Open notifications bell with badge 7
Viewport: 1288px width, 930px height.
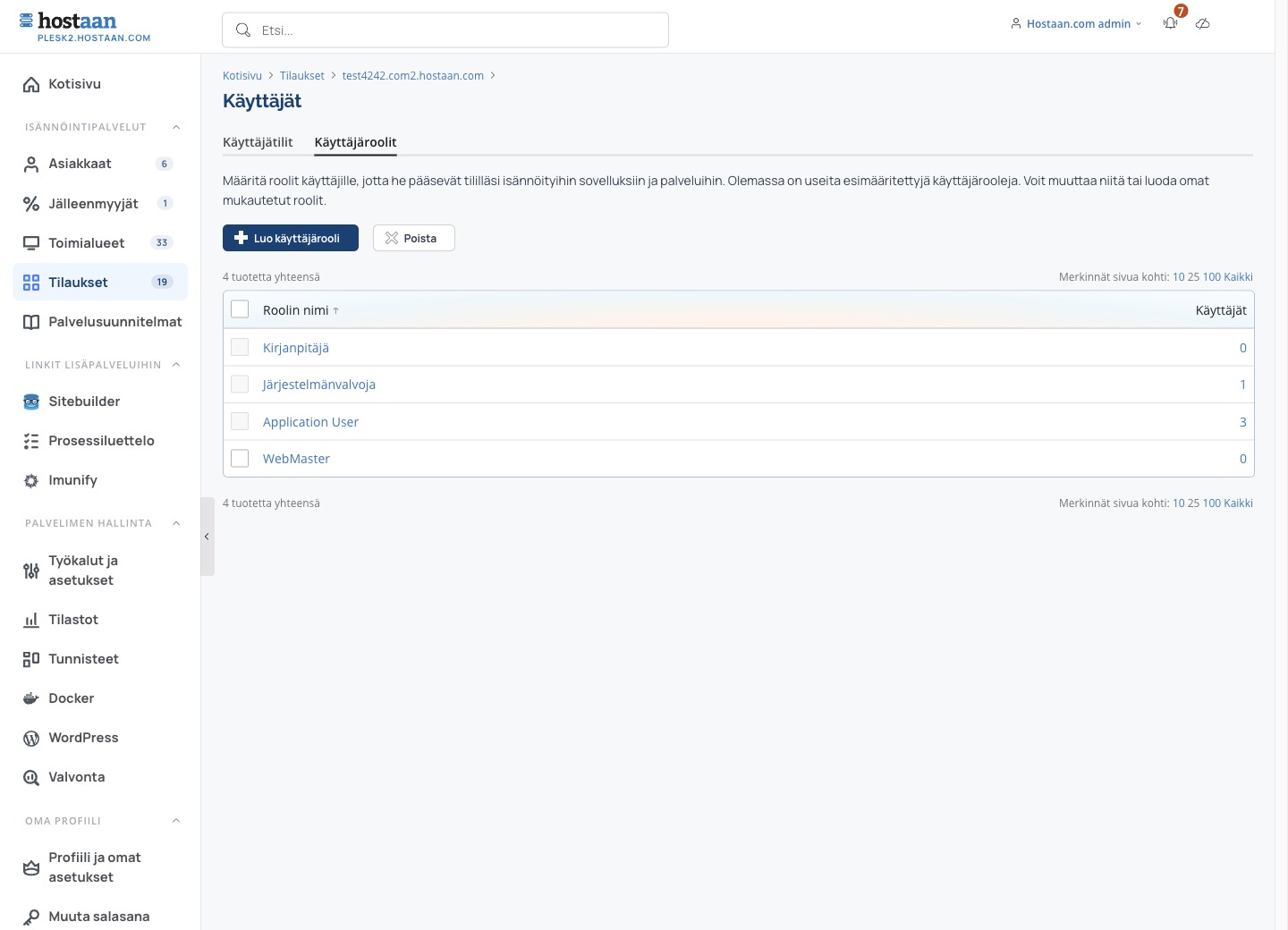pyautogui.click(x=1171, y=23)
